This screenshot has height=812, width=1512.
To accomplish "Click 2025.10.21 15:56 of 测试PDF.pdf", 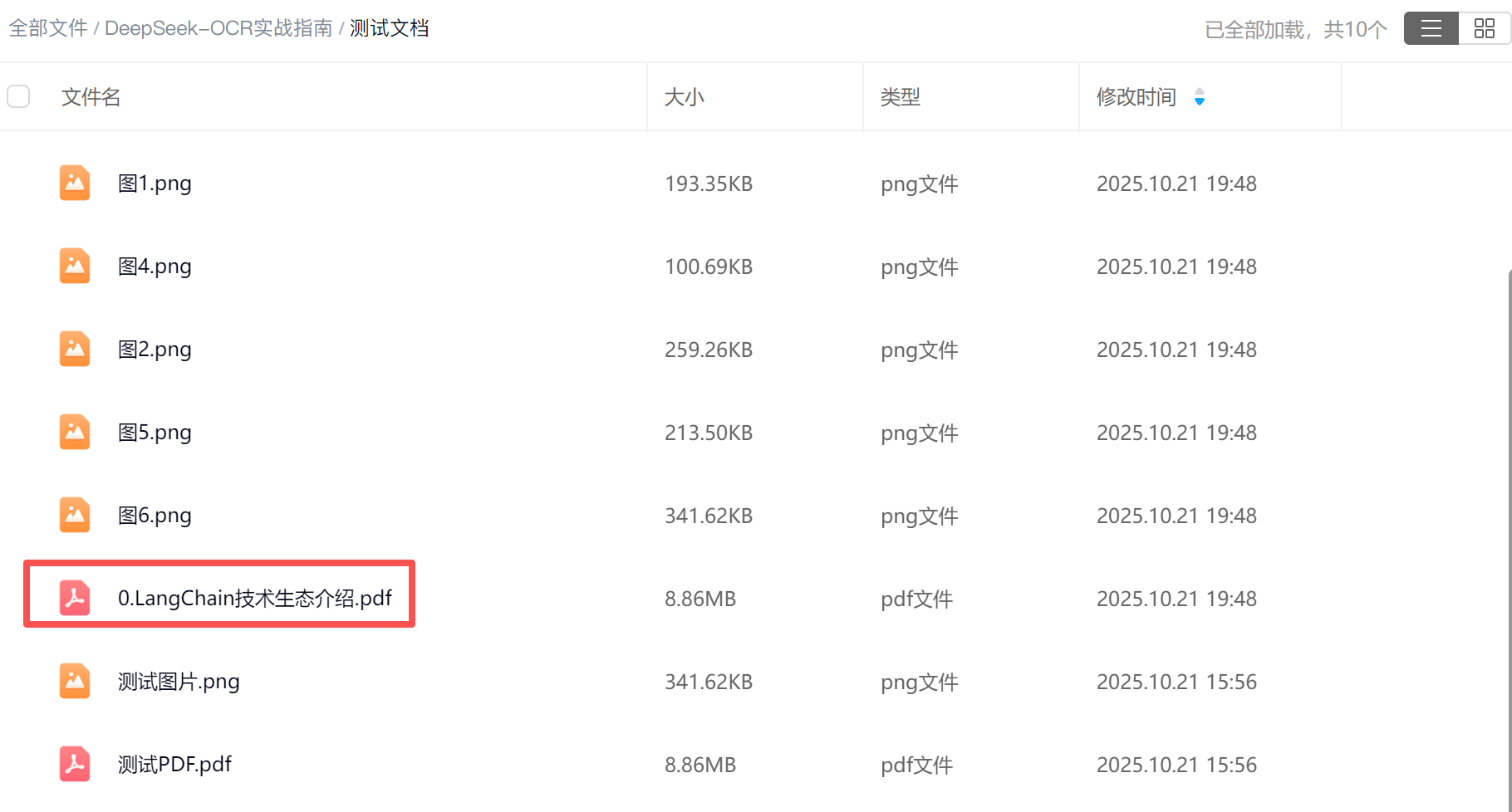I will point(1176,765).
